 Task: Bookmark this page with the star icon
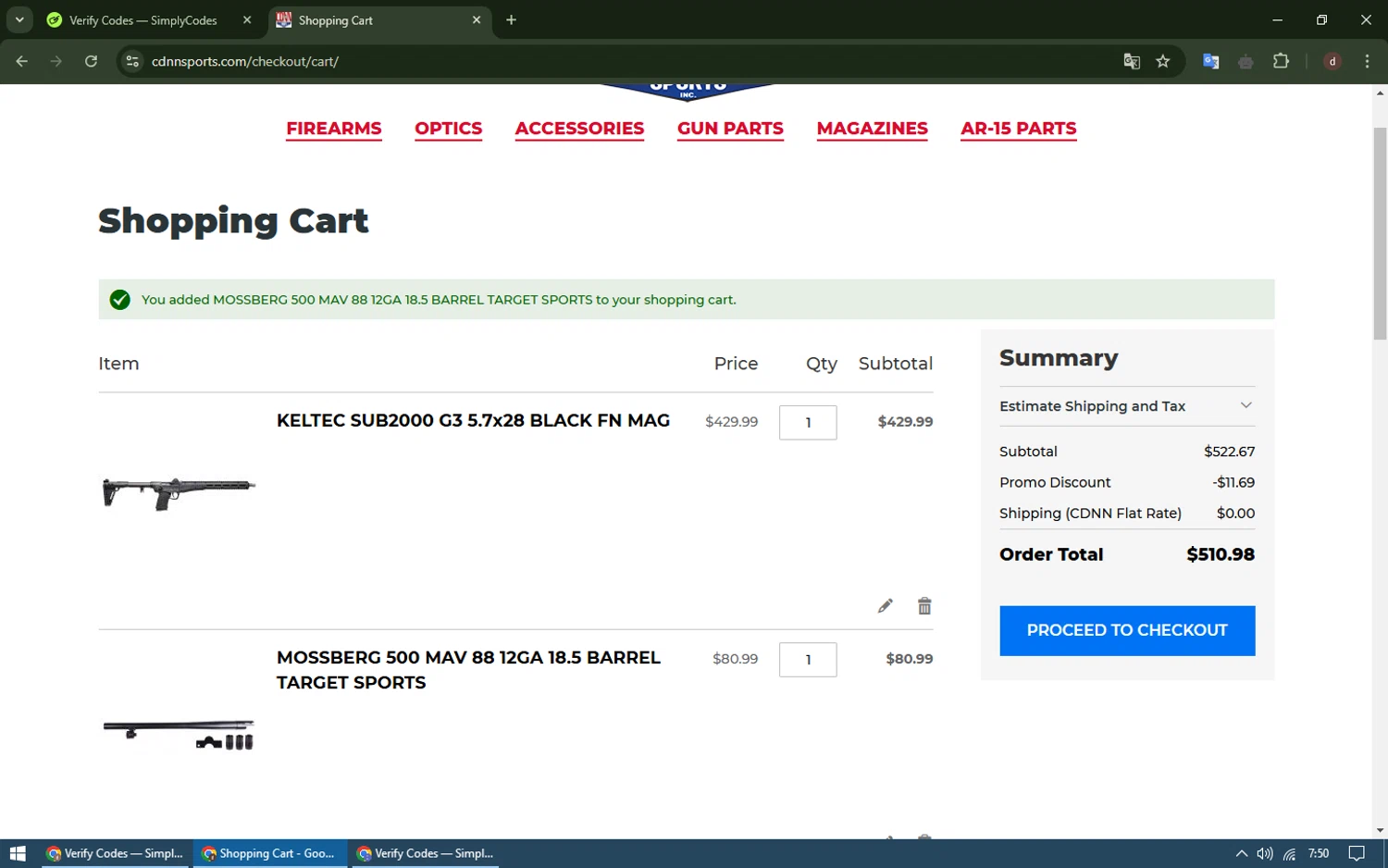point(1163,61)
